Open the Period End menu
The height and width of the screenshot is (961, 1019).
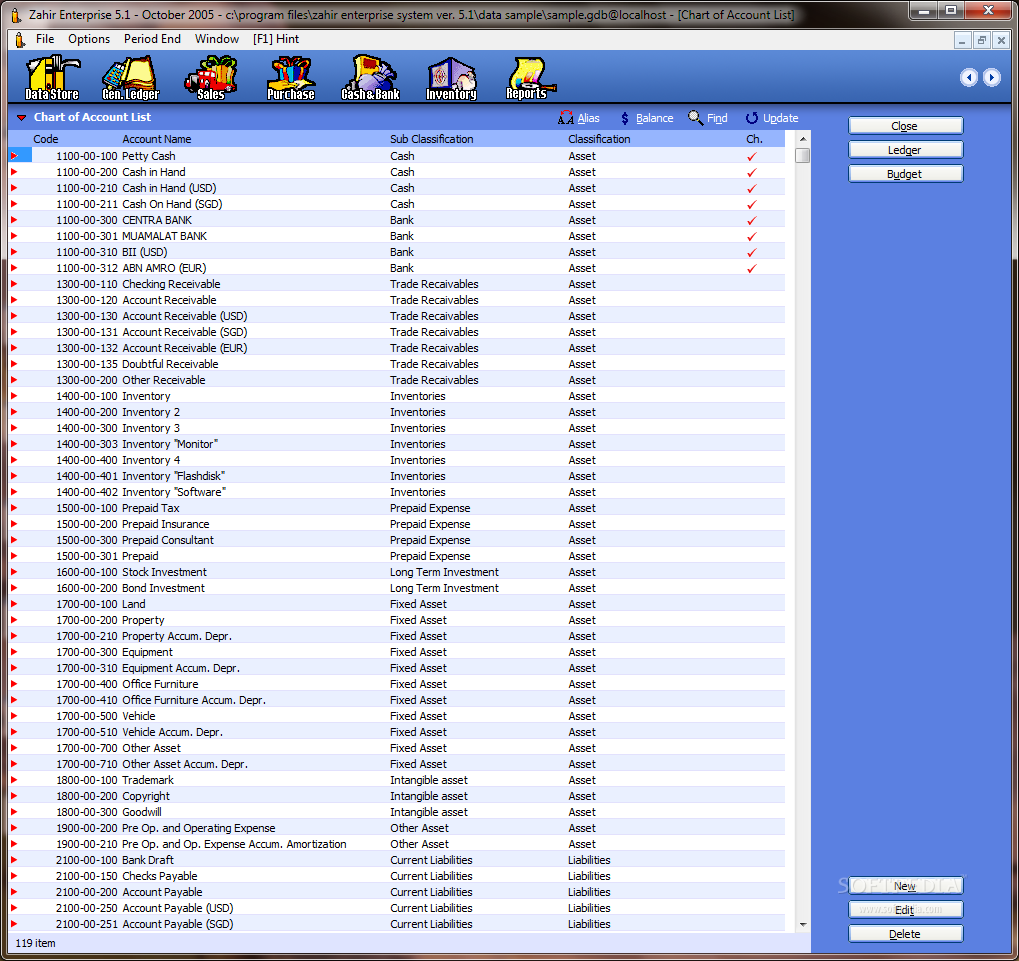point(152,39)
